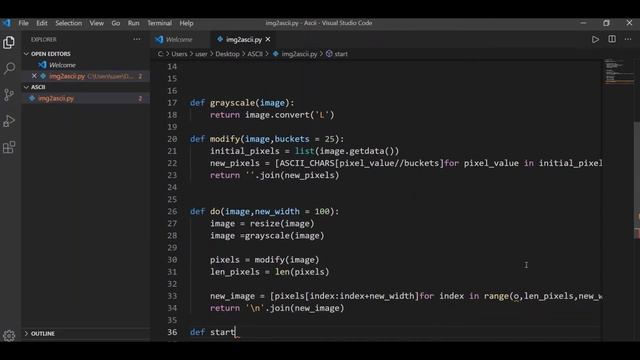Image resolution: width=640 pixels, height=360 pixels.
Task: Click ASCII in the breadcrumb path
Action: 255,54
